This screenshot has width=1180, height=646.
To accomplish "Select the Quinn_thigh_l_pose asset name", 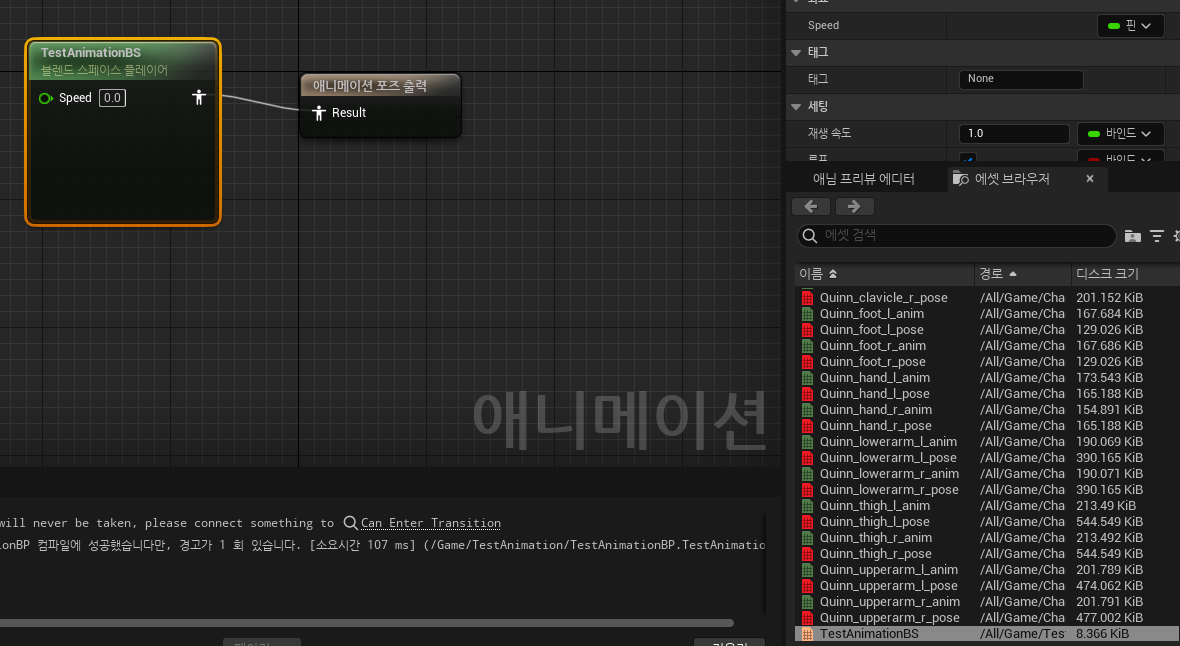I will pyautogui.click(x=874, y=522).
